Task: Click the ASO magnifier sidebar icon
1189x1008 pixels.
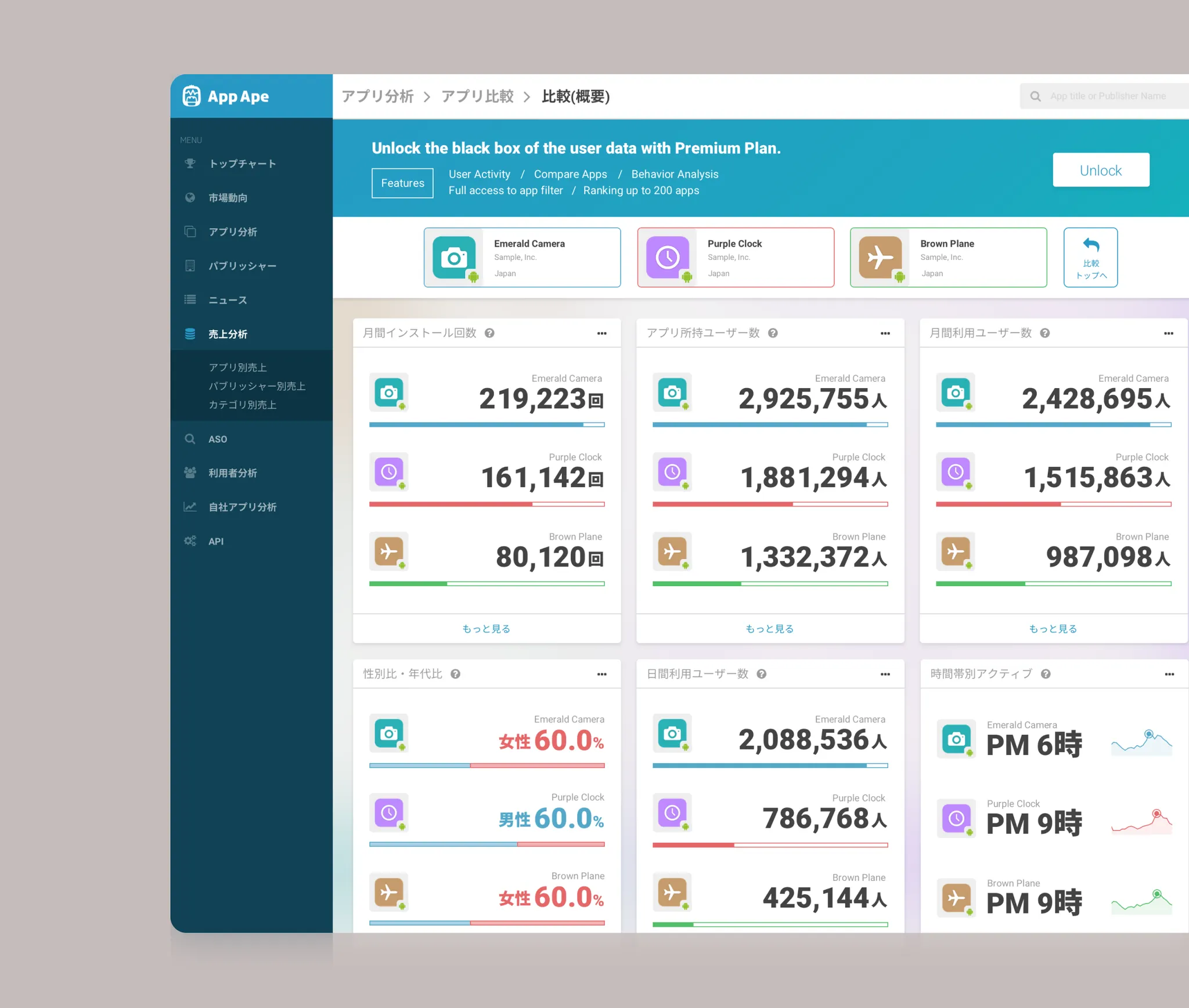Action: [x=190, y=439]
